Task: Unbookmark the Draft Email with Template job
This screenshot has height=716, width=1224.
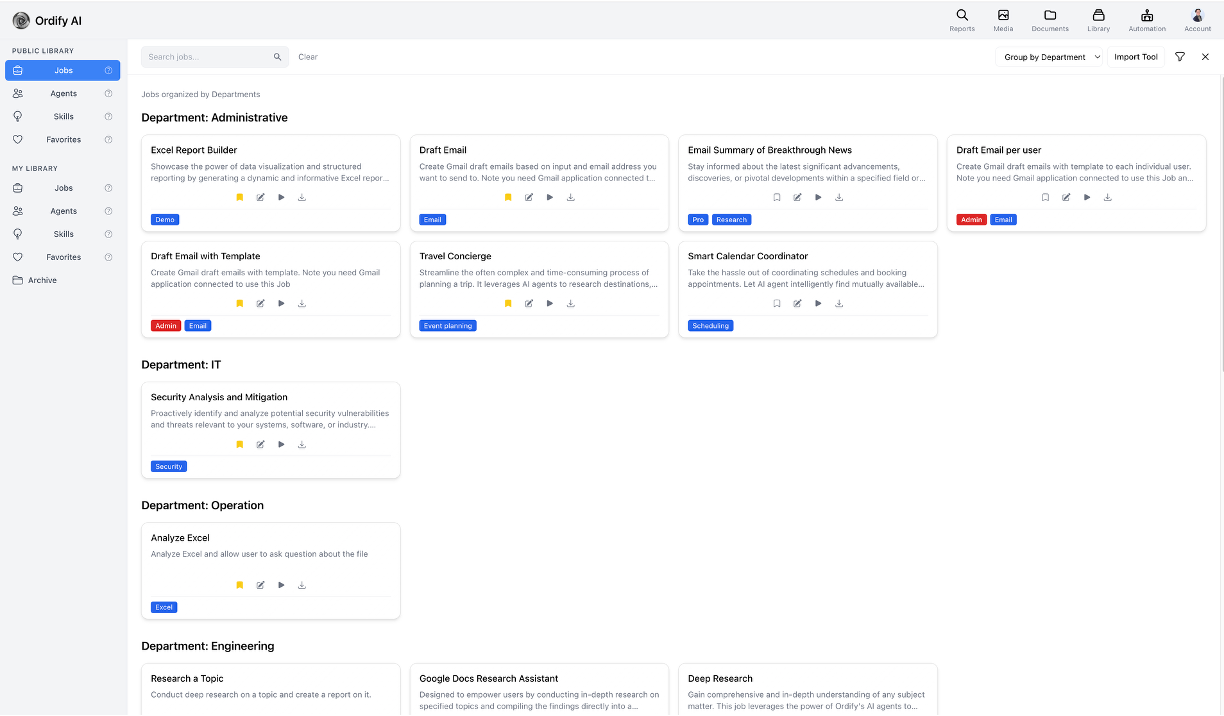Action: [x=239, y=303]
